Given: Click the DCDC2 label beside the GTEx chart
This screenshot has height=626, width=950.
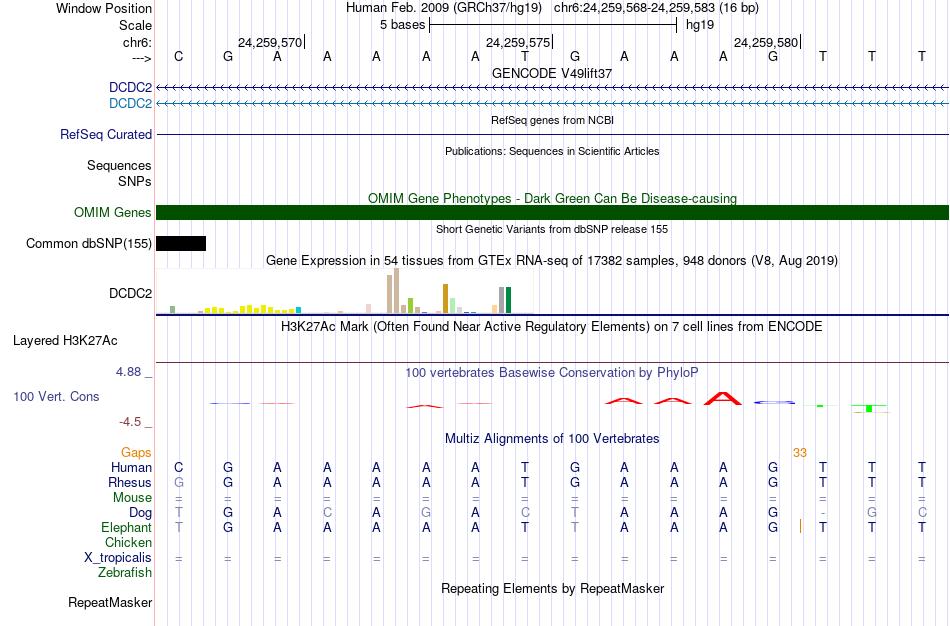Looking at the screenshot, I should (x=130, y=293).
